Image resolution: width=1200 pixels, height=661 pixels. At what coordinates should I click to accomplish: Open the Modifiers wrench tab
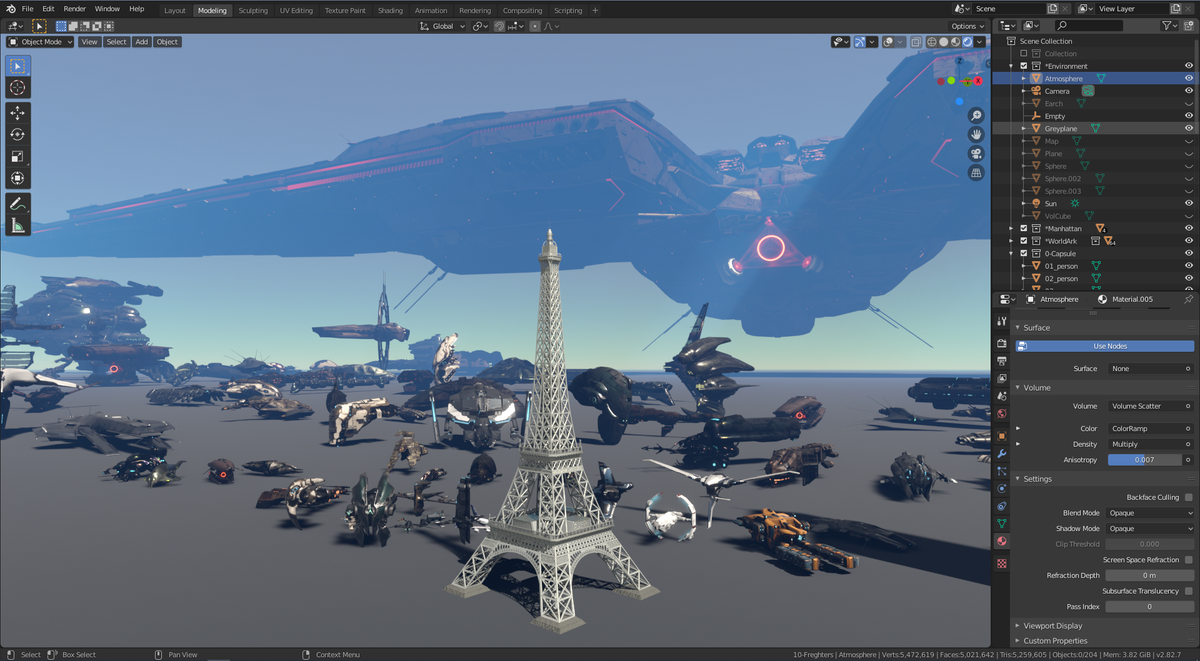coord(1002,454)
